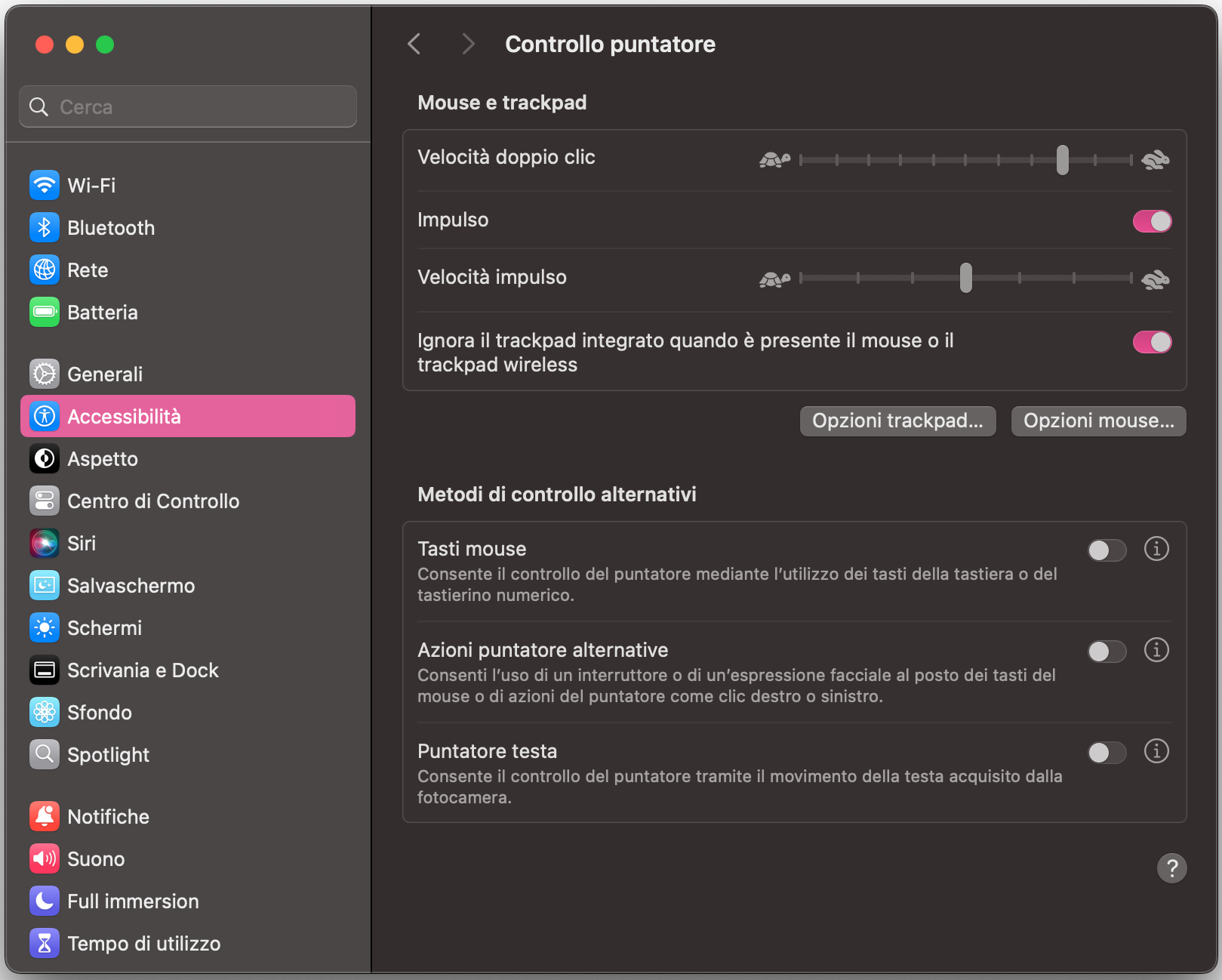This screenshot has width=1222, height=980.
Task: Open the Schermi section
Action: pyautogui.click(x=105, y=627)
